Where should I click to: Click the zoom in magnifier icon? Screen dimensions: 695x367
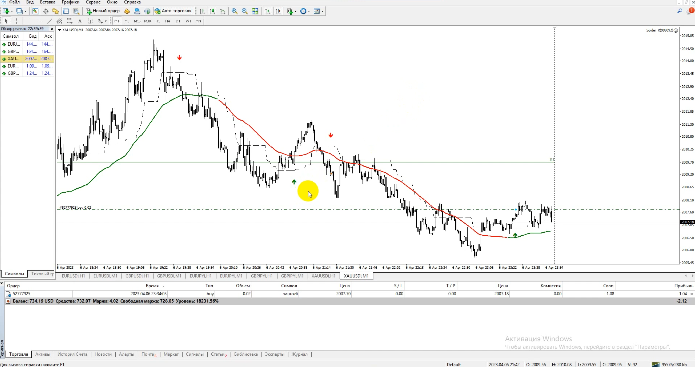(x=234, y=11)
